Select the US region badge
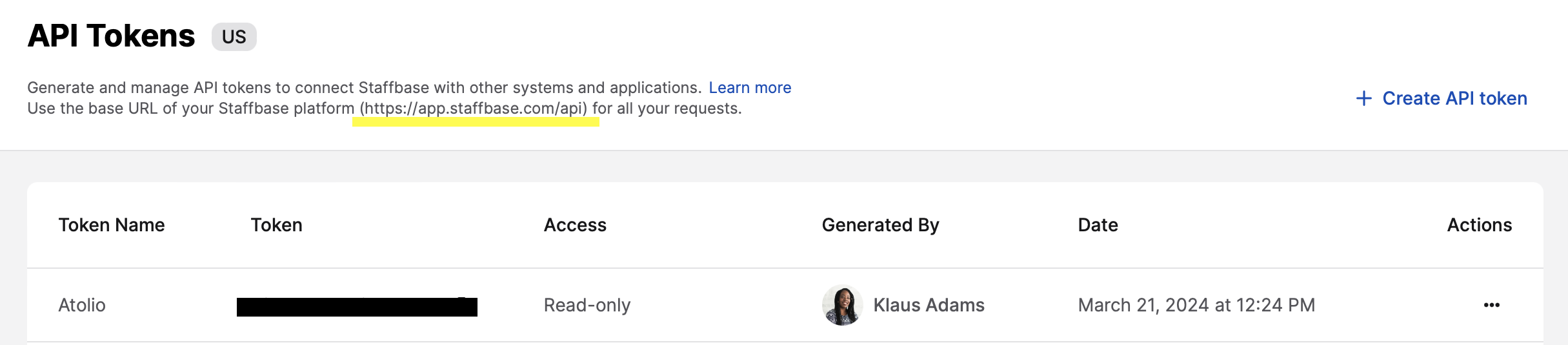 pos(234,37)
